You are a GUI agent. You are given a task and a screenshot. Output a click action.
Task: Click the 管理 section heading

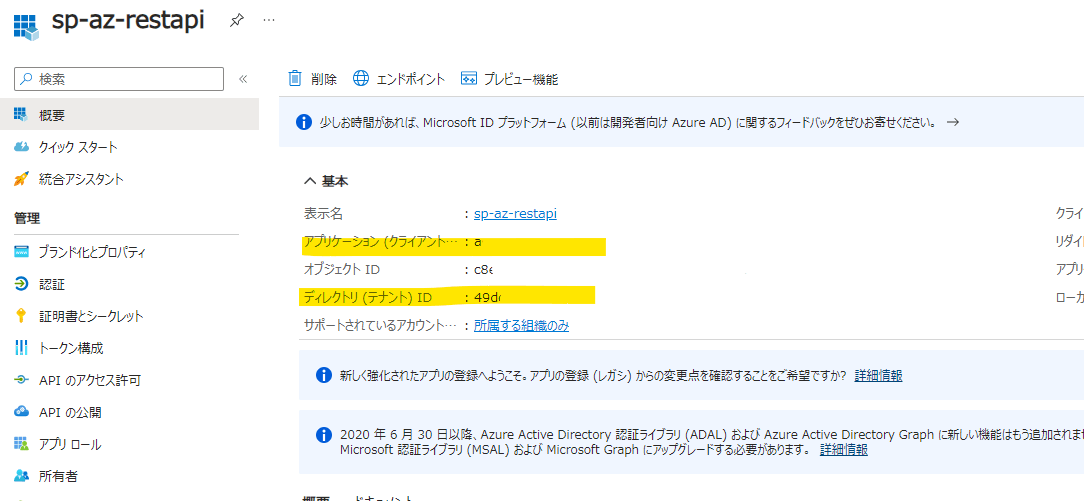tap(27, 218)
